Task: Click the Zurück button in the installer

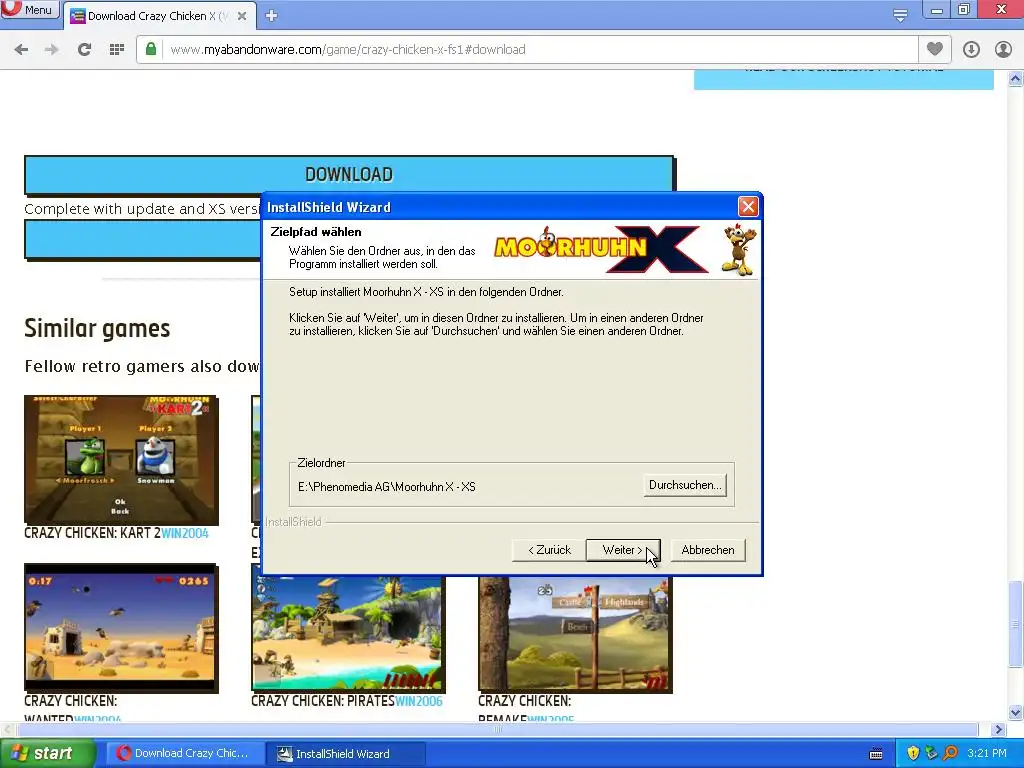Action: [549, 550]
